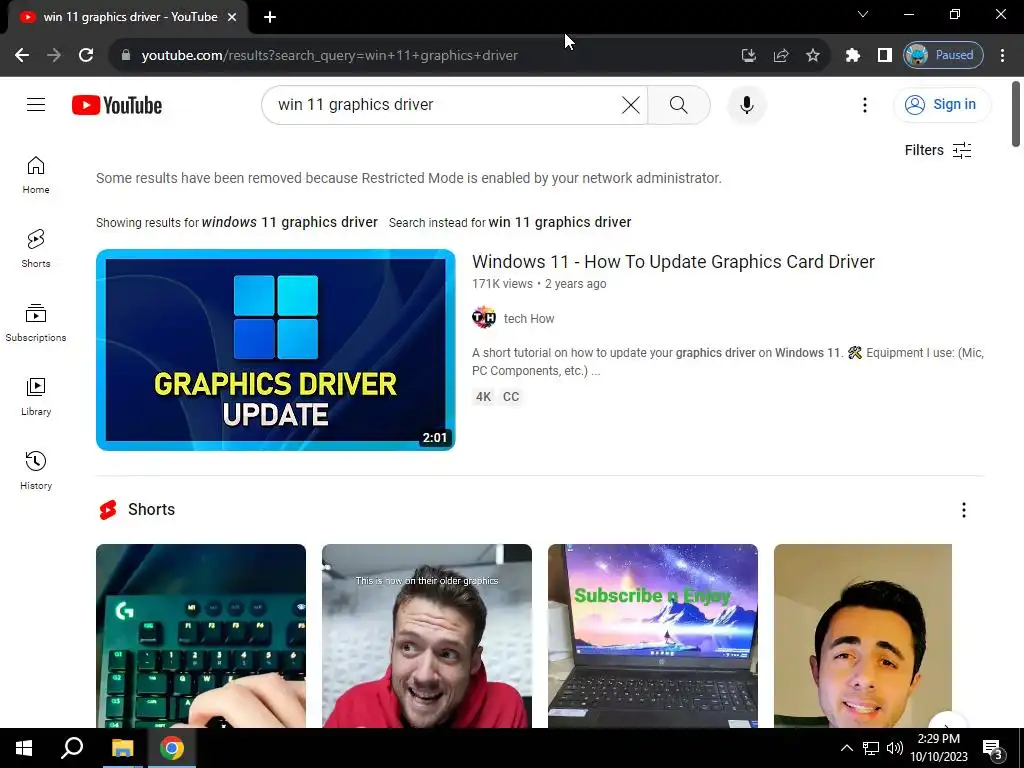Image resolution: width=1024 pixels, height=768 pixels.
Task: Search instead for win 11 graphics driver
Action: point(560,222)
